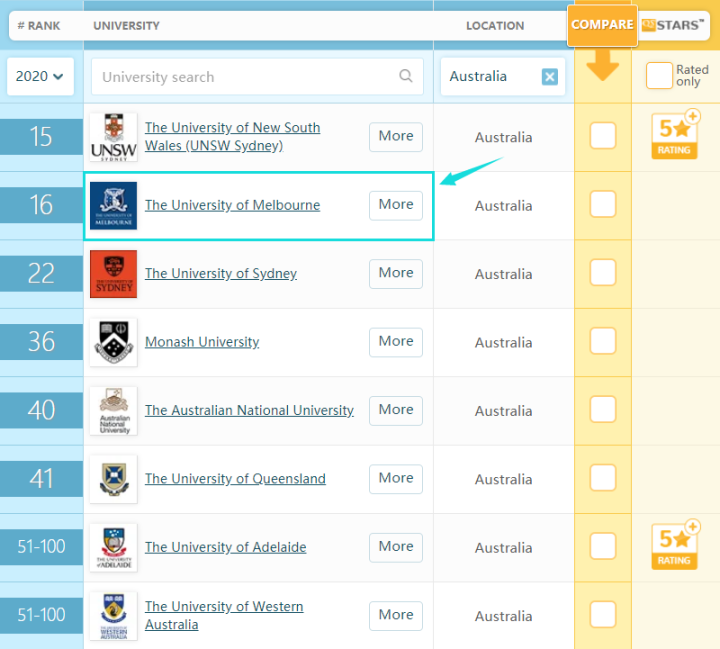Click rank 16 cell
This screenshot has width=720, height=649.
pyautogui.click(x=41, y=205)
